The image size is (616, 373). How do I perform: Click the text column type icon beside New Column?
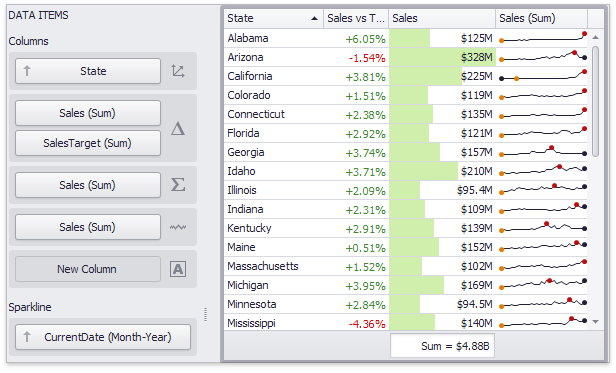[x=178, y=269]
